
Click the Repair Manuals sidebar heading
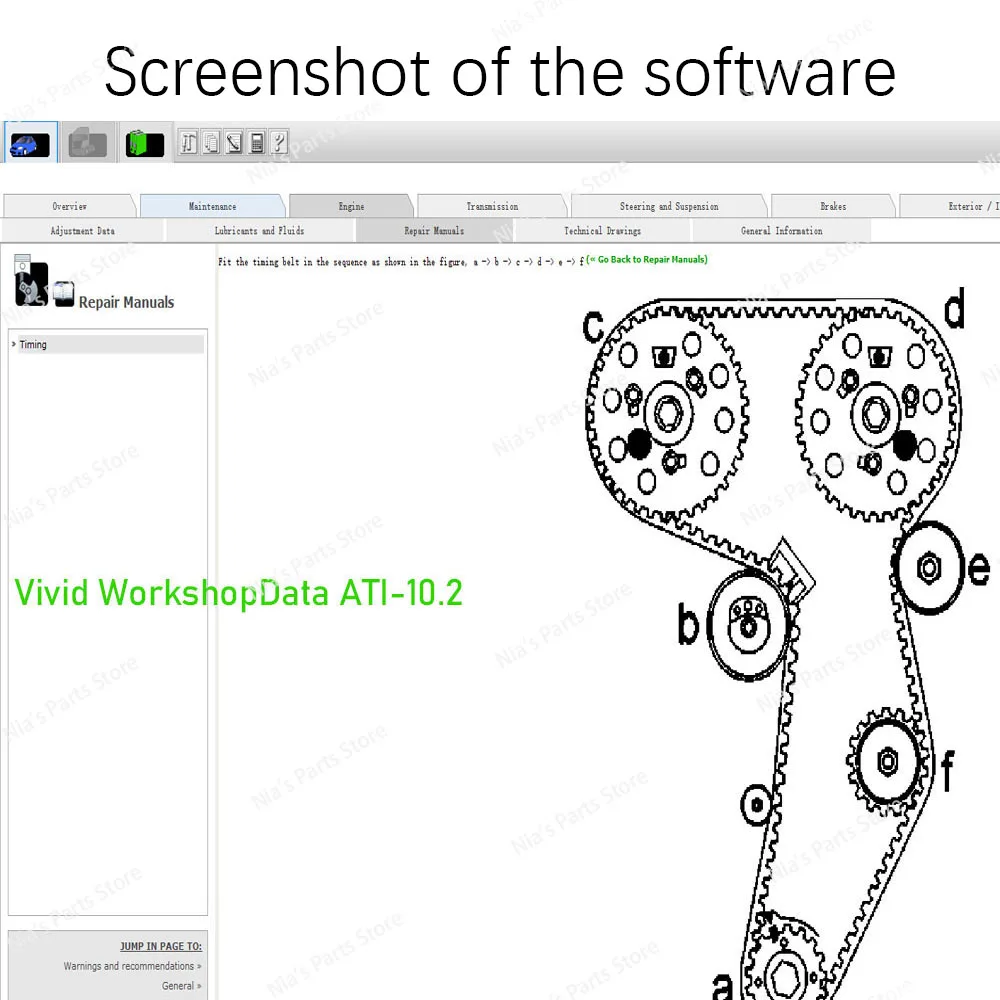coord(126,302)
